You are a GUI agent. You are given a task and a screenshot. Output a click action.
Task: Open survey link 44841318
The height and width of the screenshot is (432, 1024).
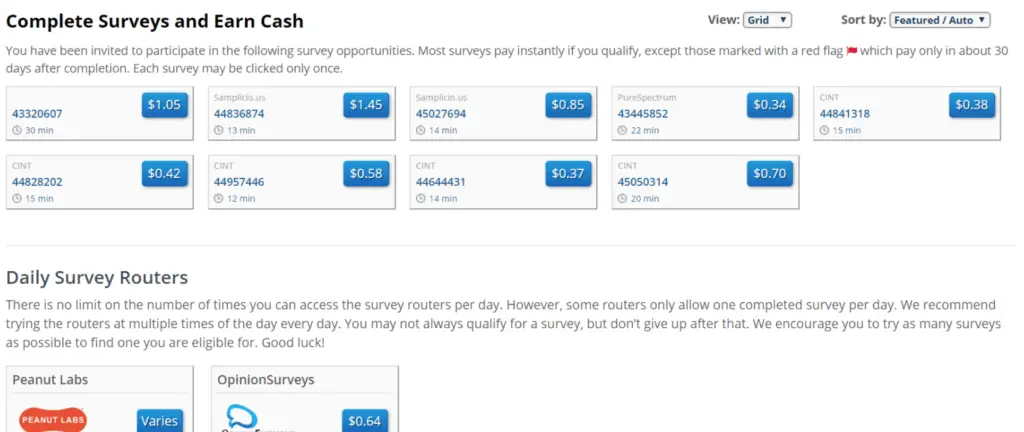[x=844, y=114]
